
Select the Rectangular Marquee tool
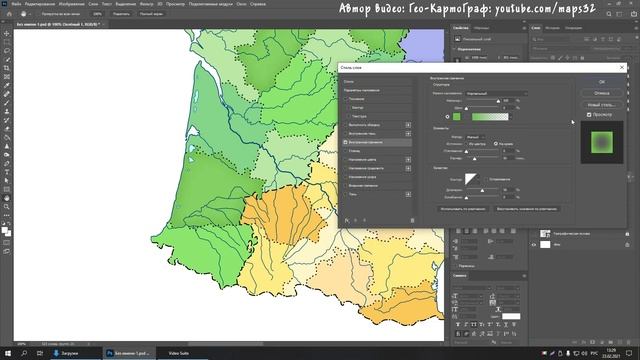point(7,42)
